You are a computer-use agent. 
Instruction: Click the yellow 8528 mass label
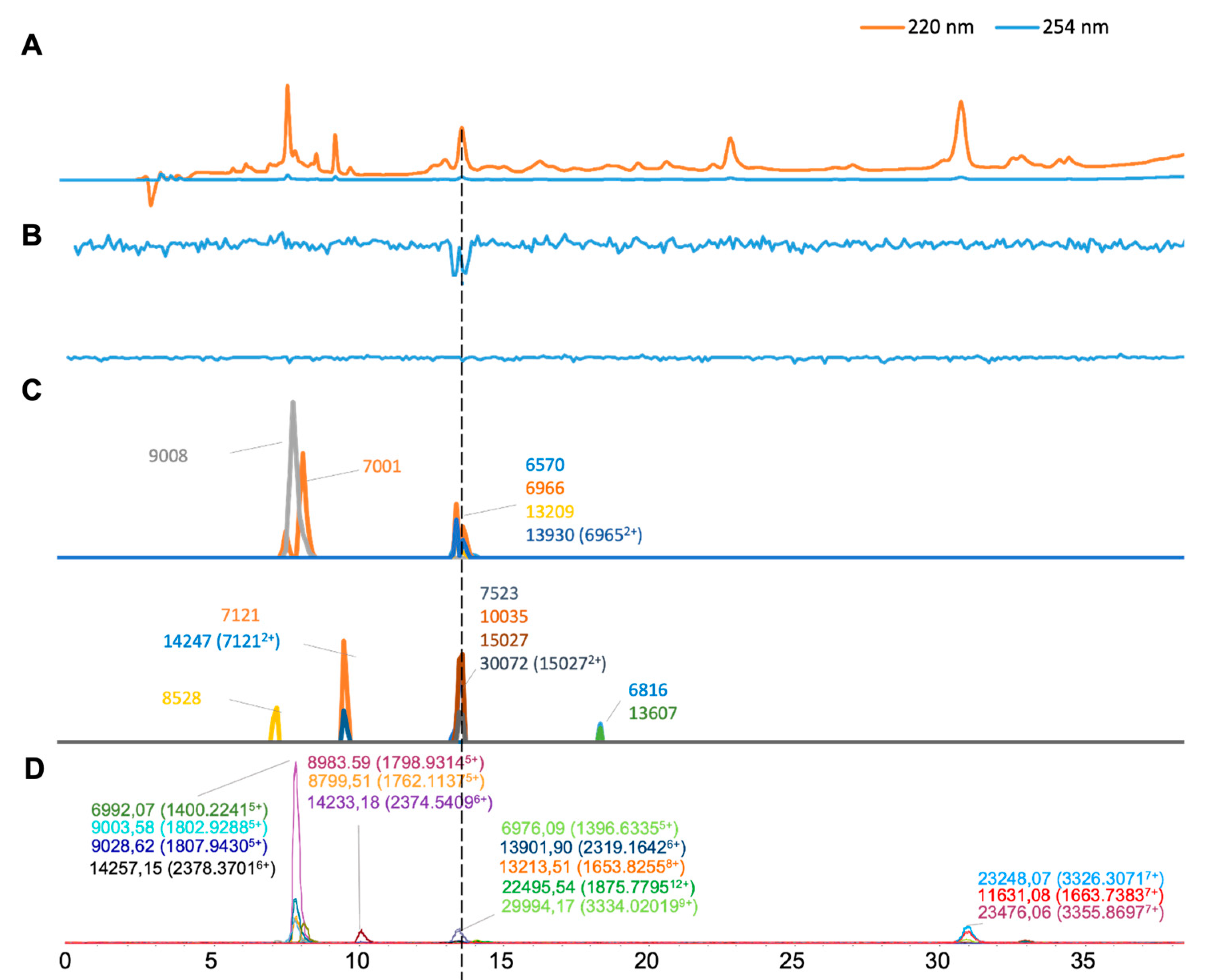(x=181, y=698)
